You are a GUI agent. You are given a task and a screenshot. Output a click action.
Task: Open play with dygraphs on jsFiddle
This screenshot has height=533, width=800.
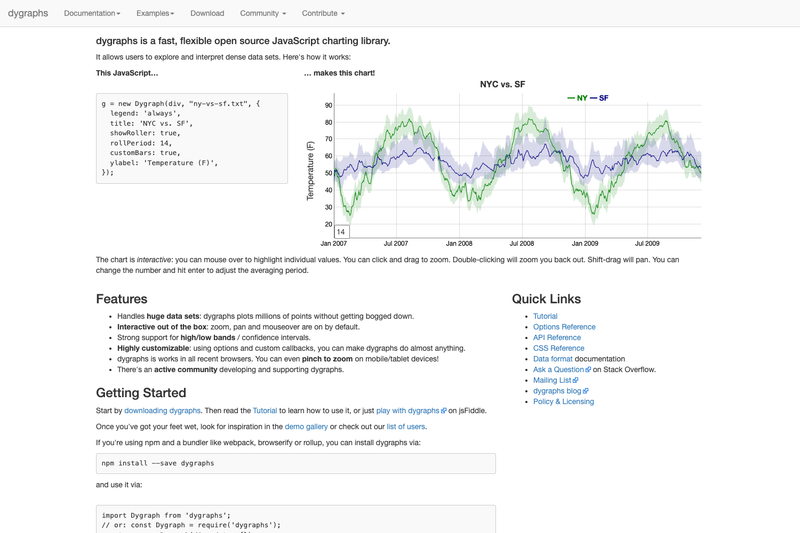coord(407,411)
